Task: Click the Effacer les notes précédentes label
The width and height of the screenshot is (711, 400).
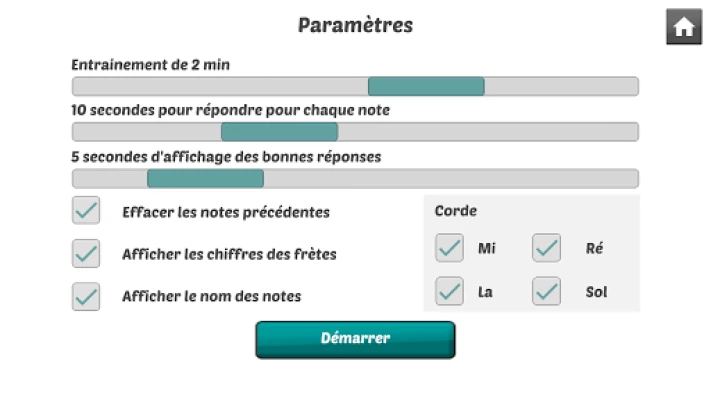Action: pyautogui.click(x=225, y=212)
